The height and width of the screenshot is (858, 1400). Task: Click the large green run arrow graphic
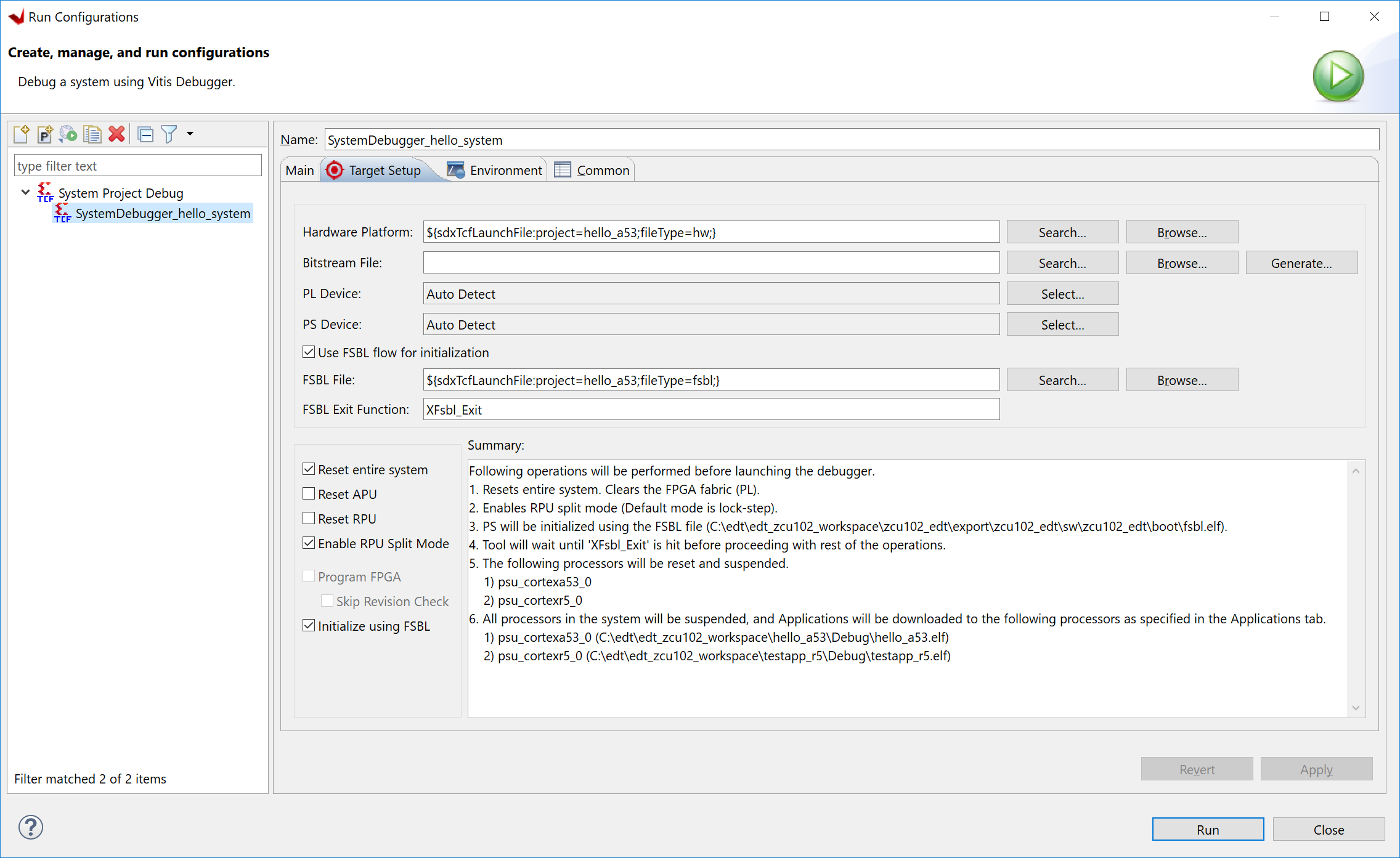[1338, 76]
